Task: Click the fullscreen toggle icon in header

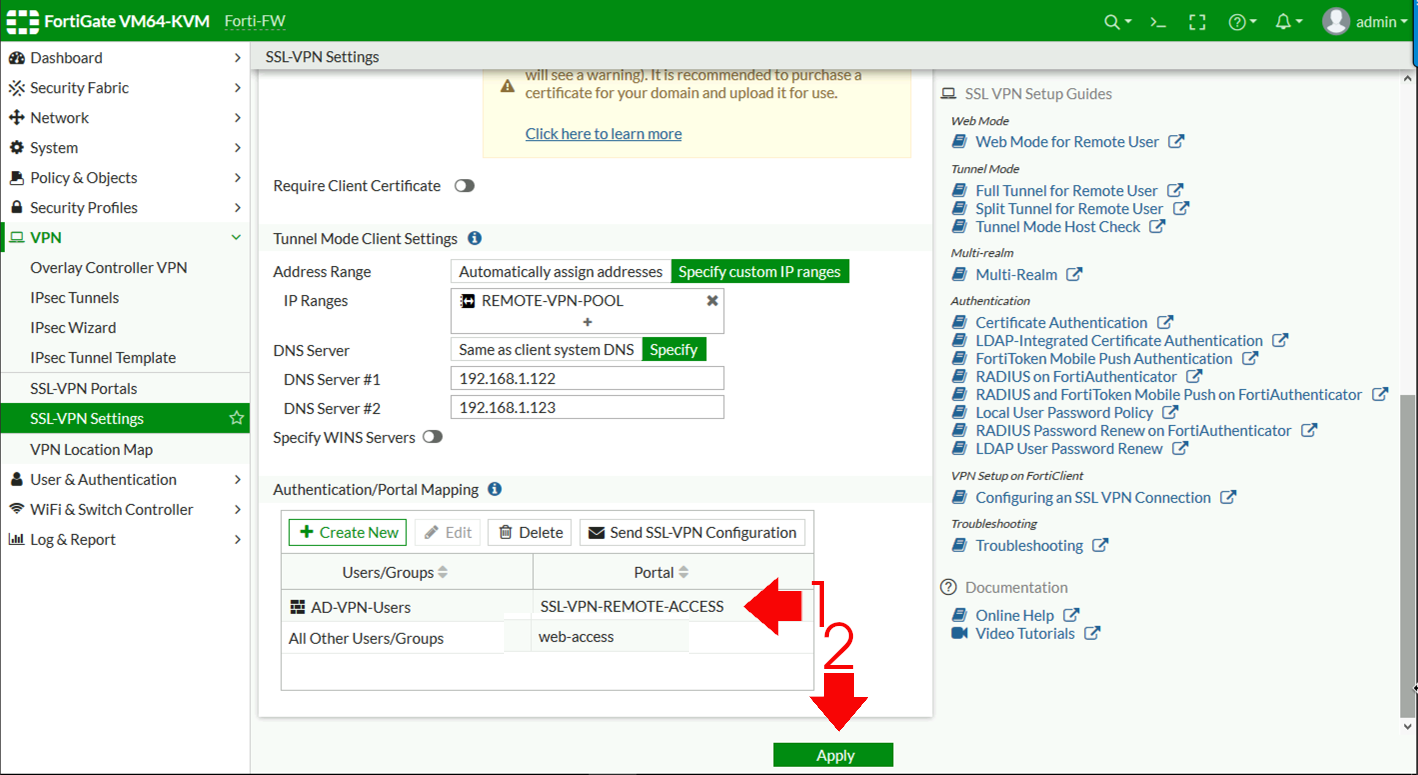Action: point(1197,21)
